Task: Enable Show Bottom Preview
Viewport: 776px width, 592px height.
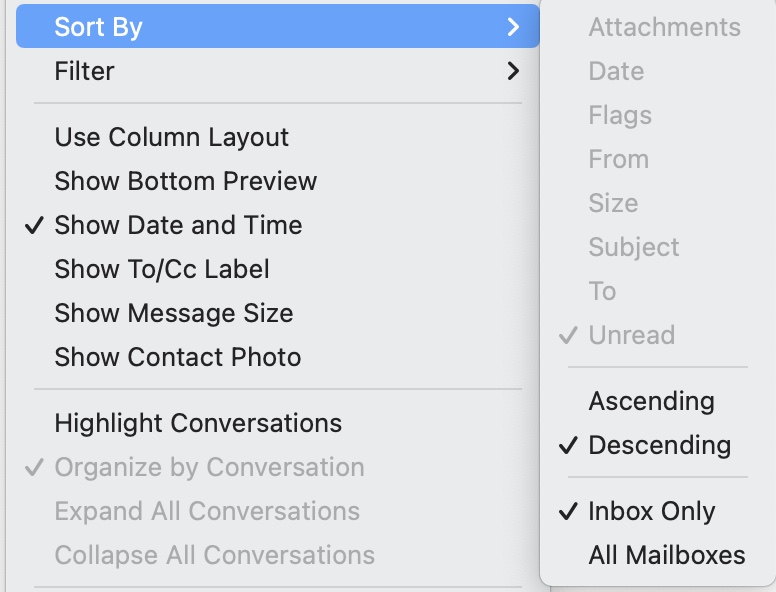Action: point(185,181)
